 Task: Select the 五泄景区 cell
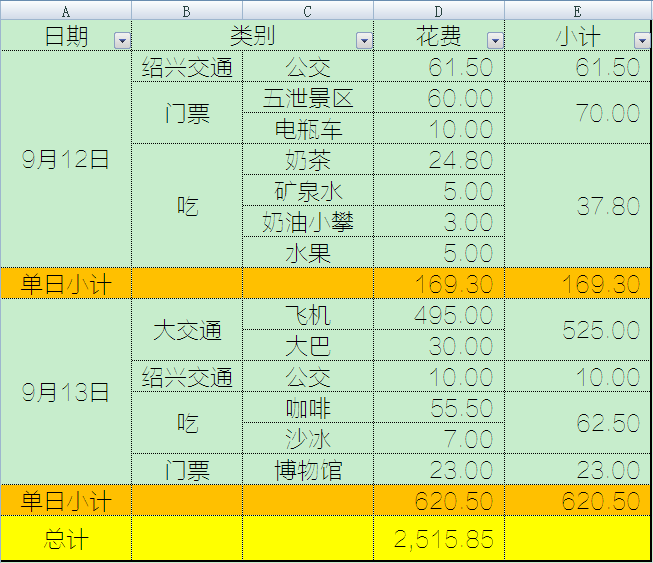pyautogui.click(x=308, y=98)
